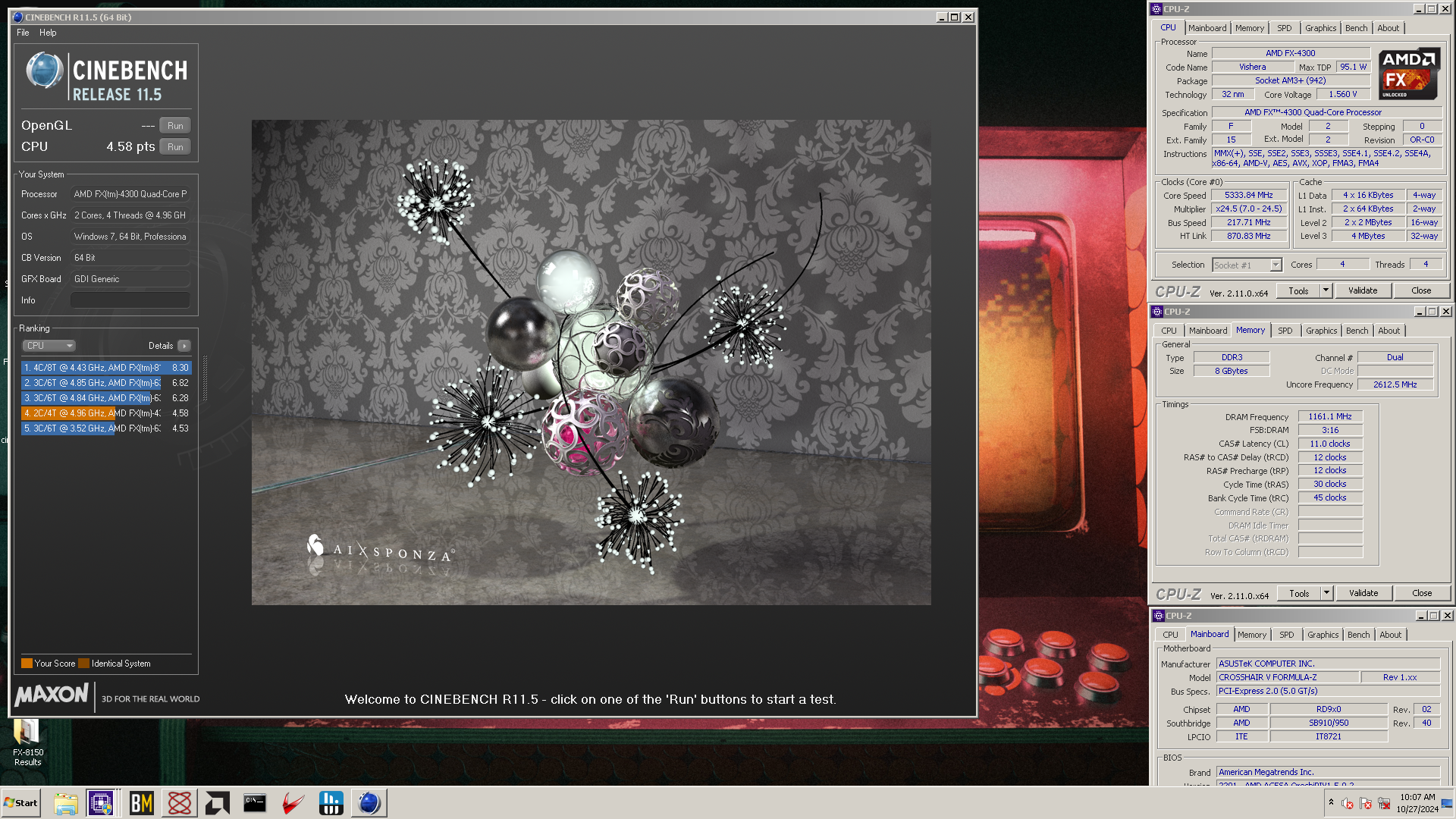Open the AMD logo taskbar icon
This screenshot has height=819, width=1456.
(218, 803)
